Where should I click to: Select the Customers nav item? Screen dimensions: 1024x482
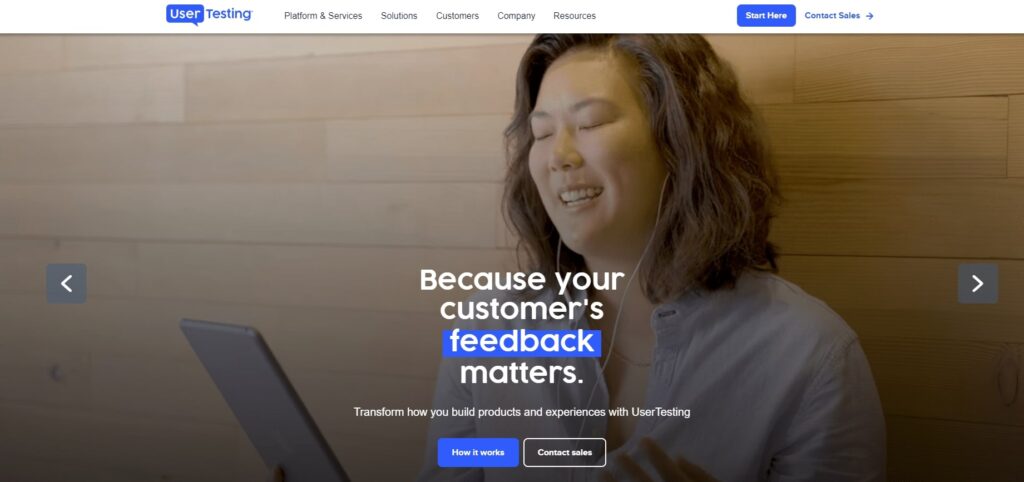click(x=457, y=16)
